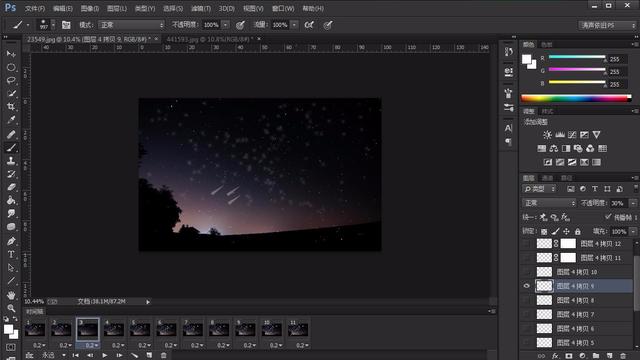The height and width of the screenshot is (360, 640).
Task: Toggle lock transparent pixels
Action: click(544, 231)
